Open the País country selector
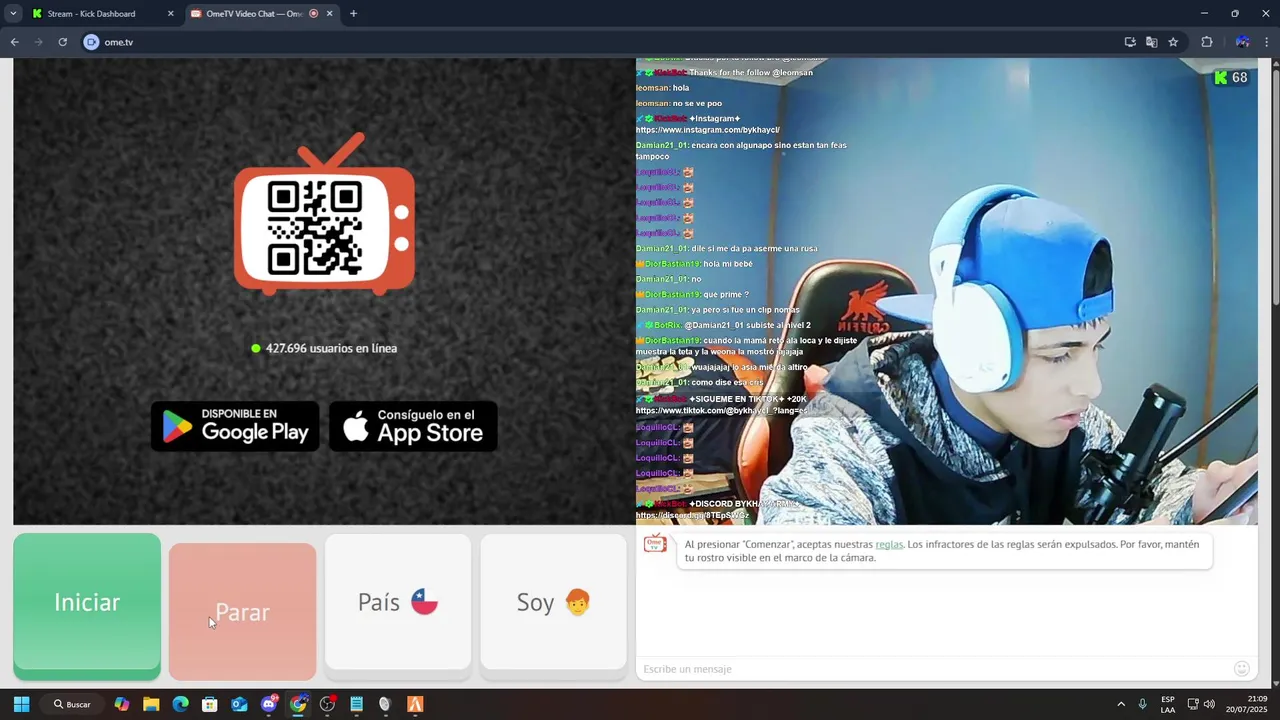The width and height of the screenshot is (1280, 720). [398, 602]
